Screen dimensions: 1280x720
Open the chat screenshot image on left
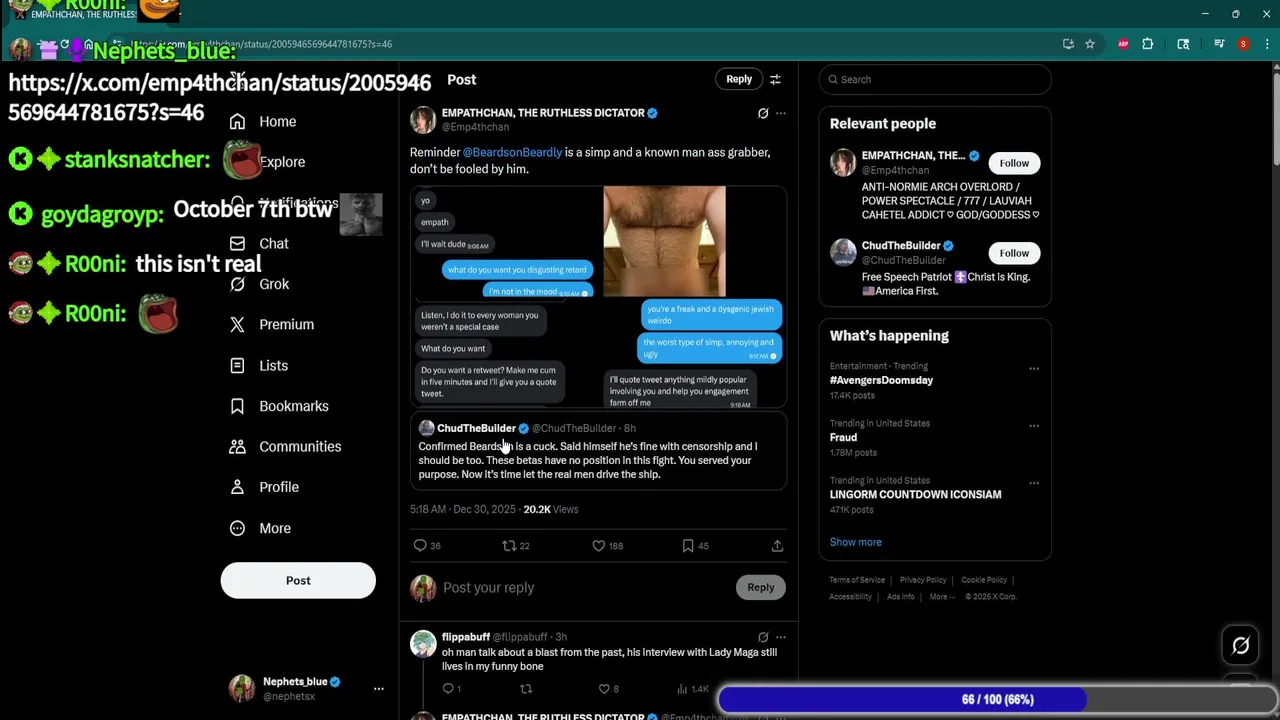pos(506,241)
